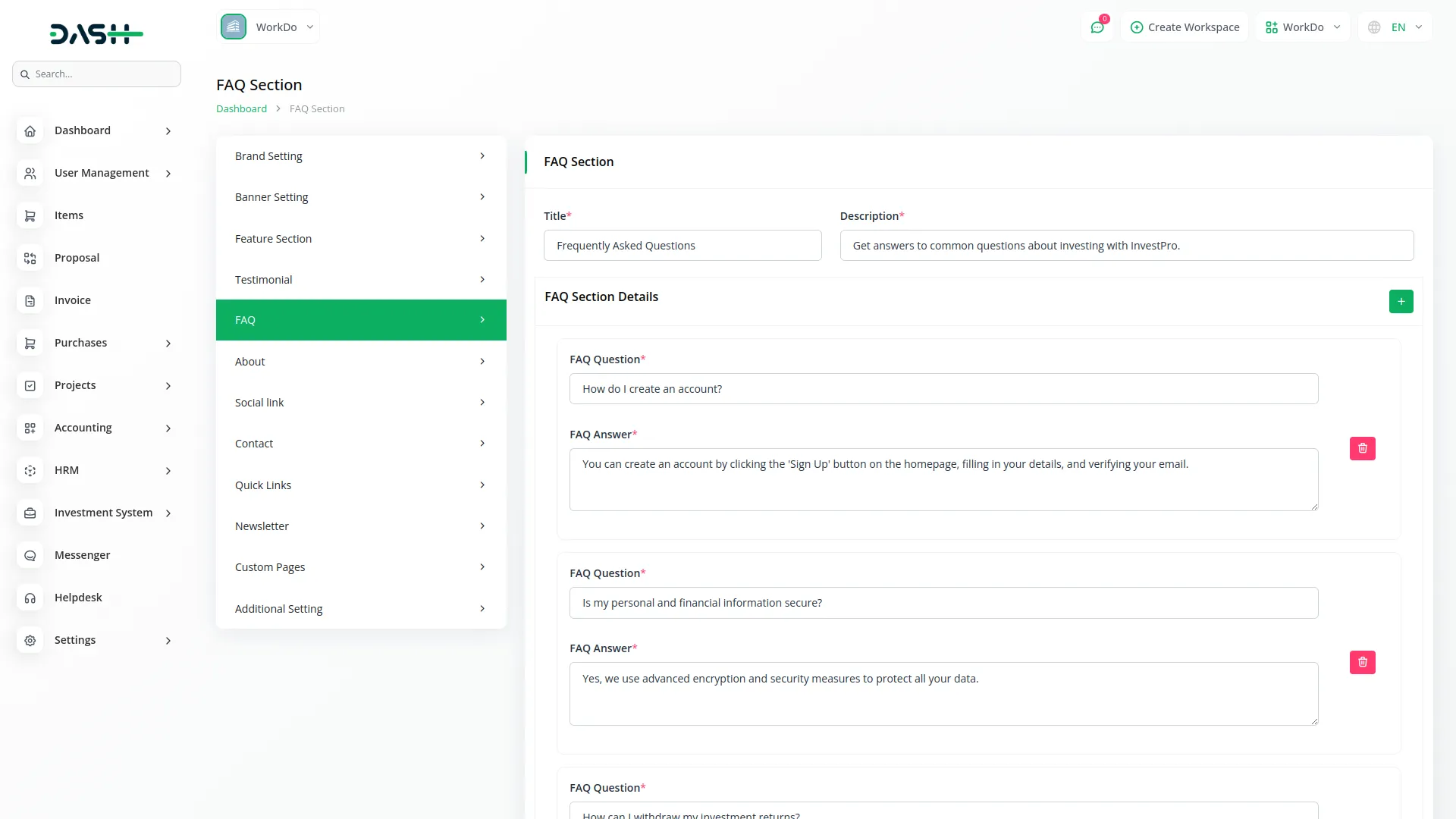Follow the Dashboard breadcrumb link
The width and height of the screenshot is (1456, 819).
[x=241, y=108]
